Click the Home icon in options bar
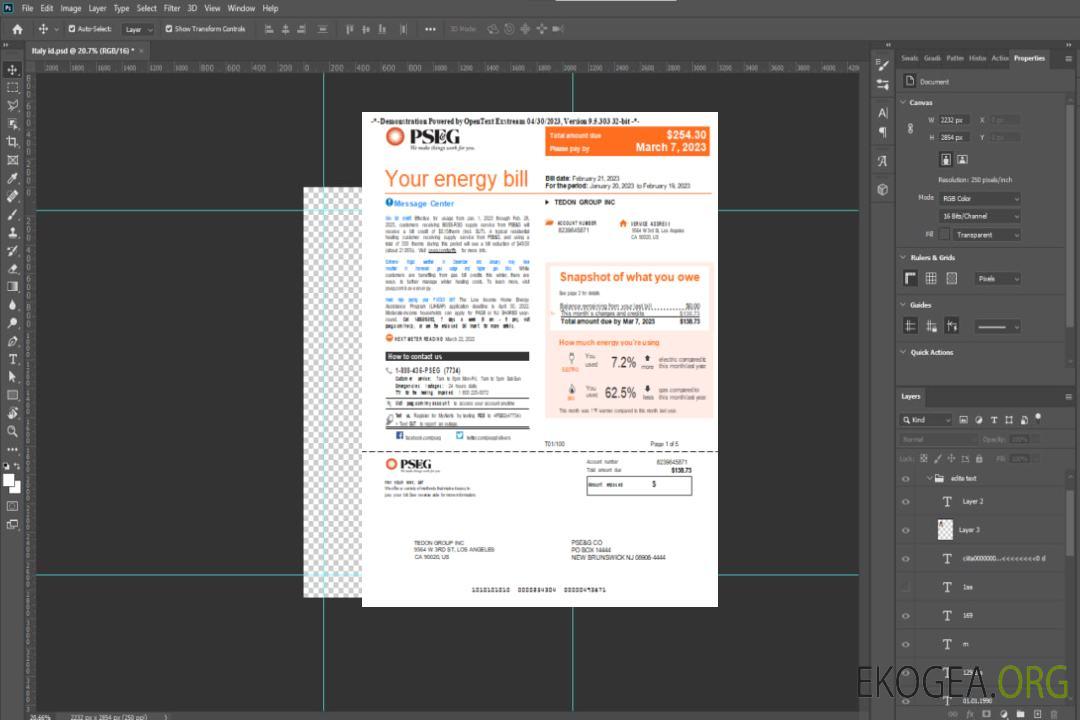The image size is (1080, 720). (16, 29)
